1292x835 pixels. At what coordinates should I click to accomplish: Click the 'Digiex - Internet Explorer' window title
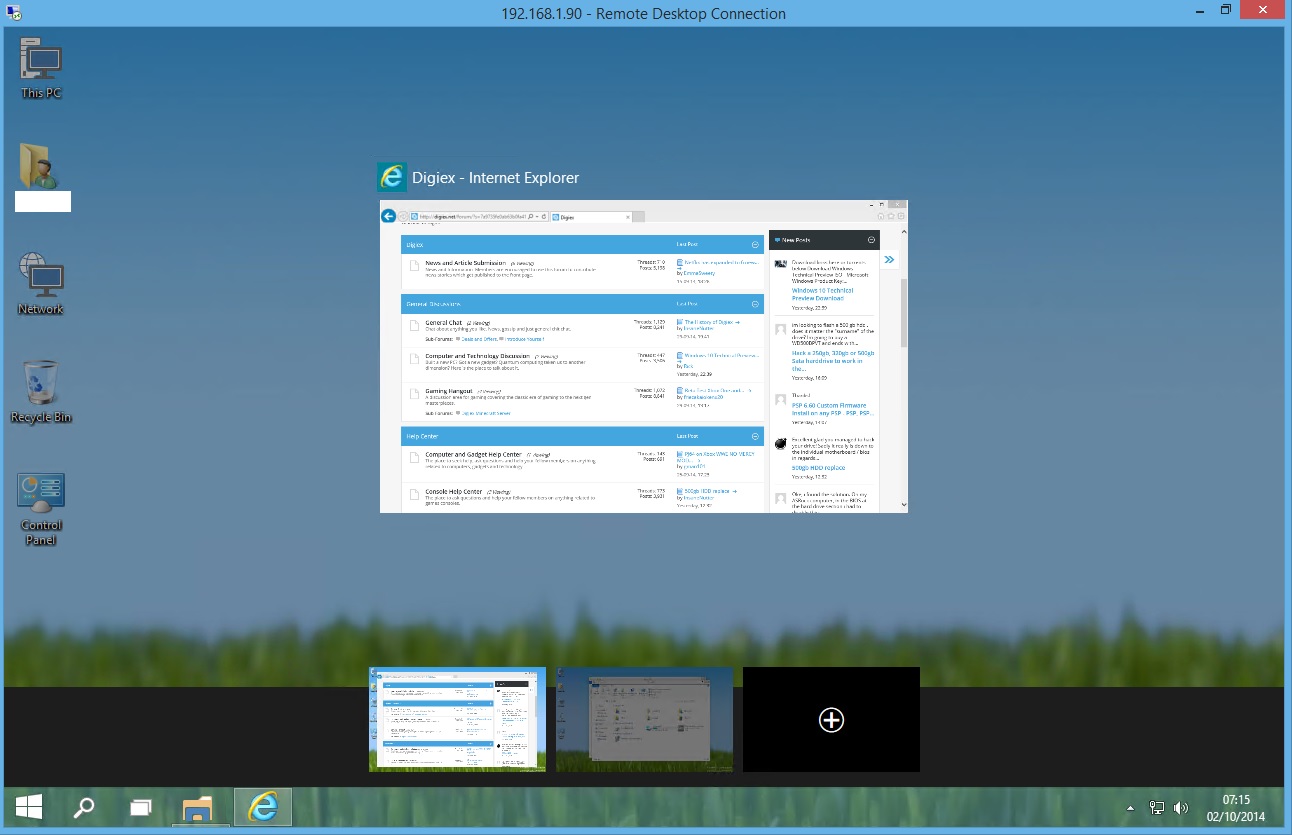click(x=496, y=178)
